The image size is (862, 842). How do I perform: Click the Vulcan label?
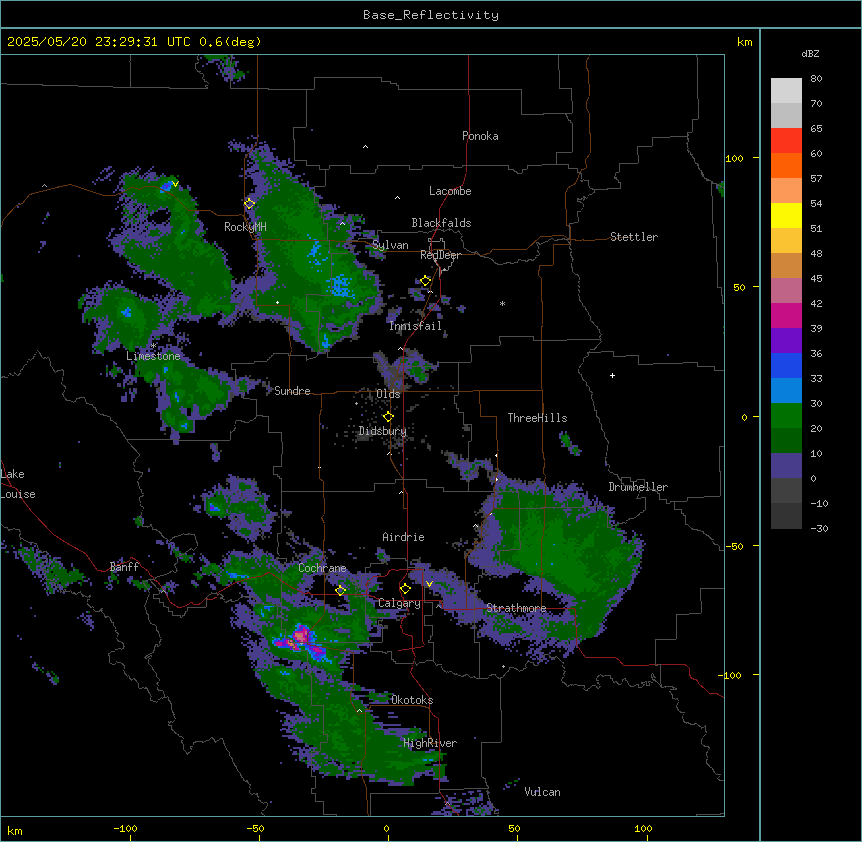coord(542,792)
